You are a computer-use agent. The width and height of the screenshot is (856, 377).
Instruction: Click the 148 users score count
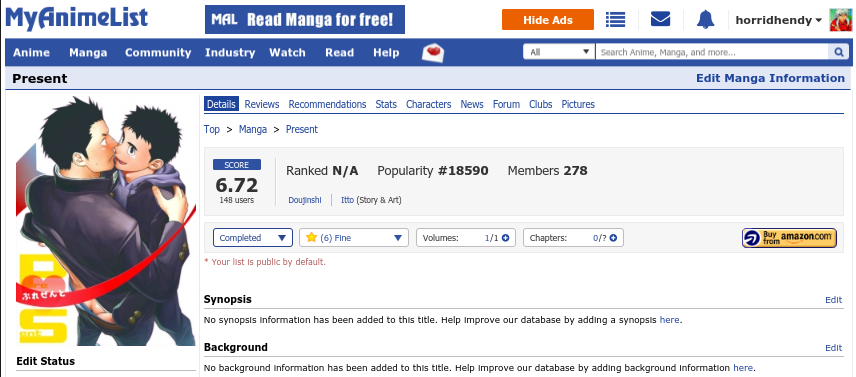point(236,200)
